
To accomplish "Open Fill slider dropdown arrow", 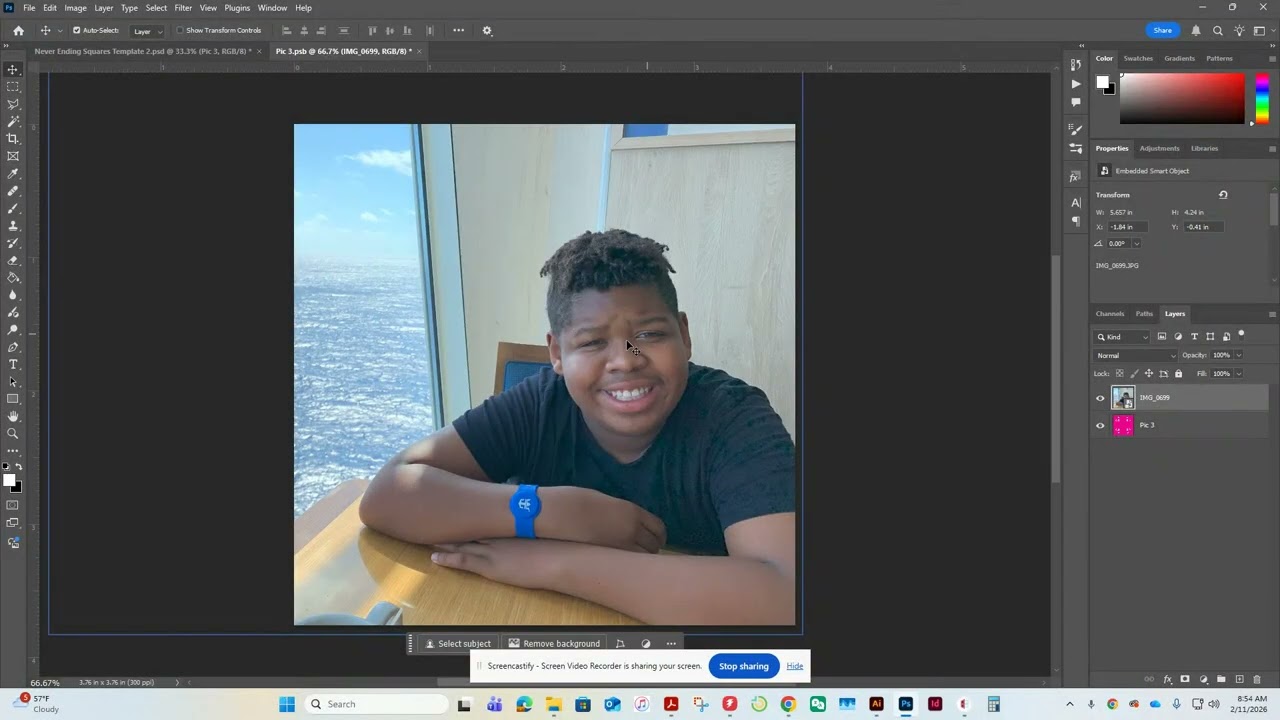I will 1239,374.
